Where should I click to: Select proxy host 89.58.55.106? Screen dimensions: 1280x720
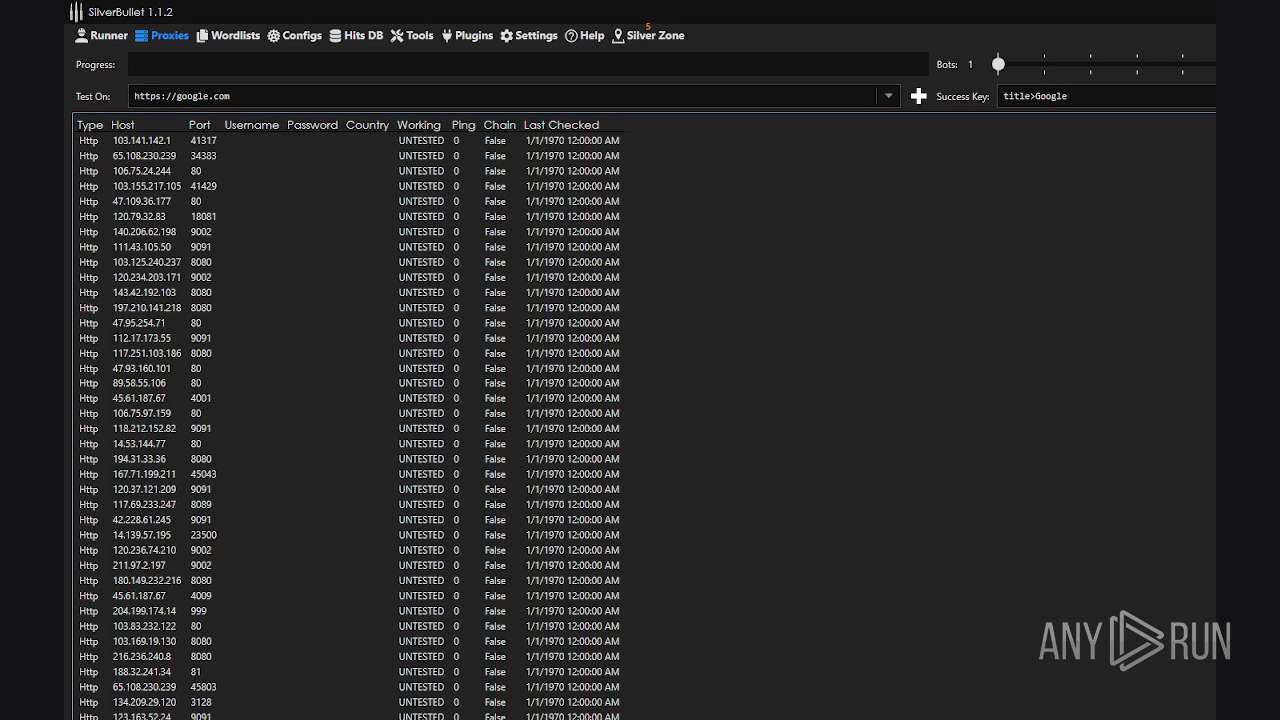point(139,383)
